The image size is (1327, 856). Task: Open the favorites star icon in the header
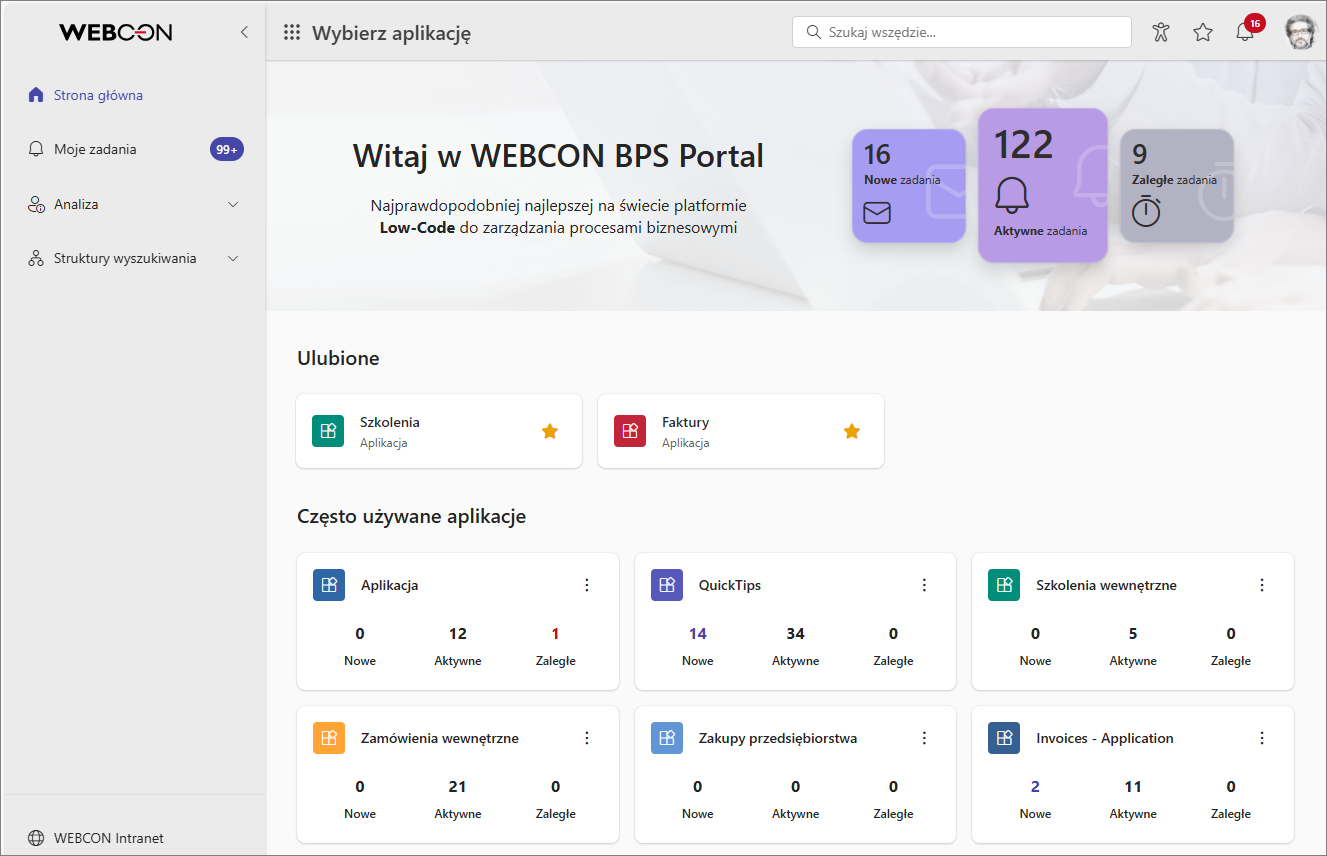coord(1203,32)
